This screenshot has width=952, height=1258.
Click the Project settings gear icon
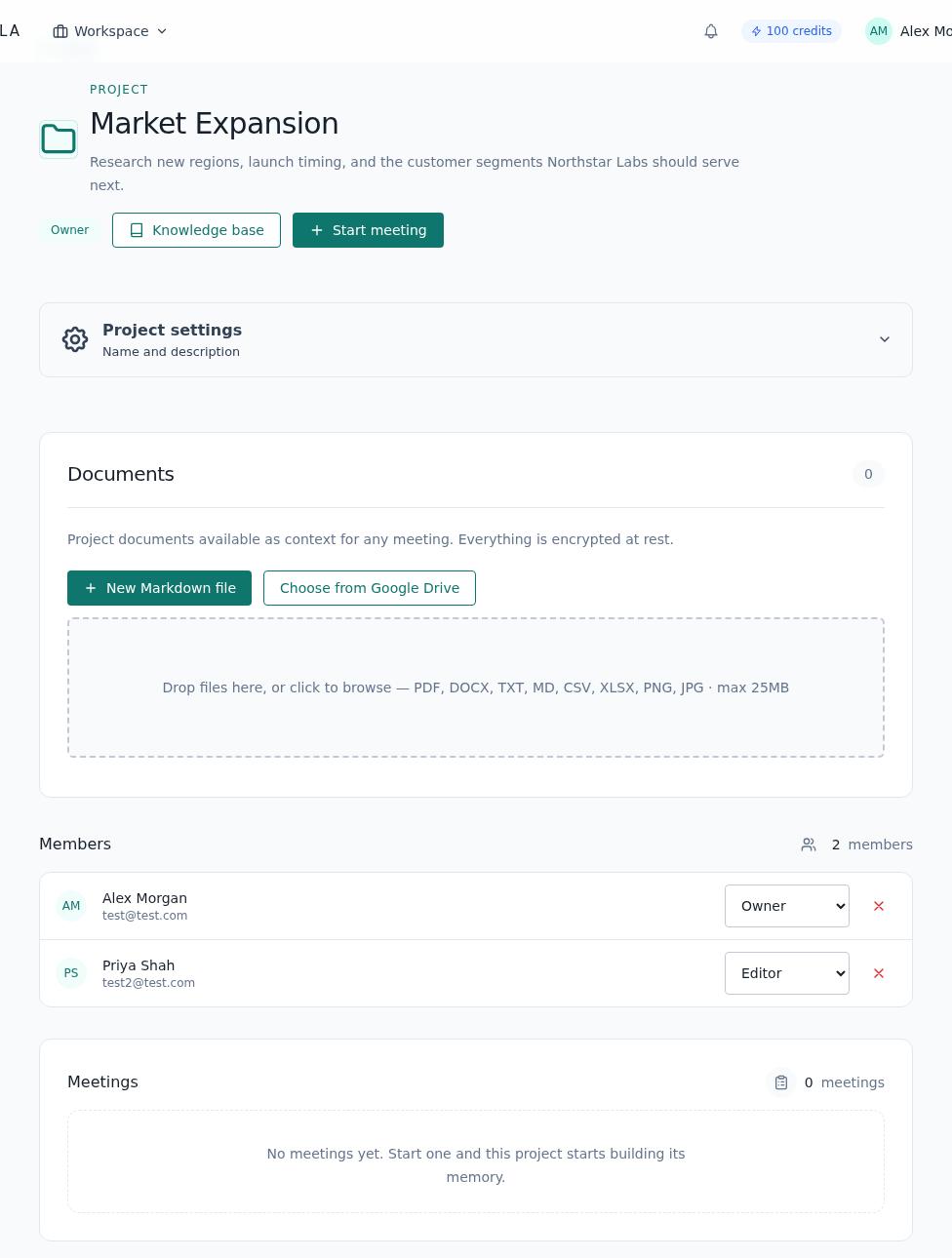75,339
